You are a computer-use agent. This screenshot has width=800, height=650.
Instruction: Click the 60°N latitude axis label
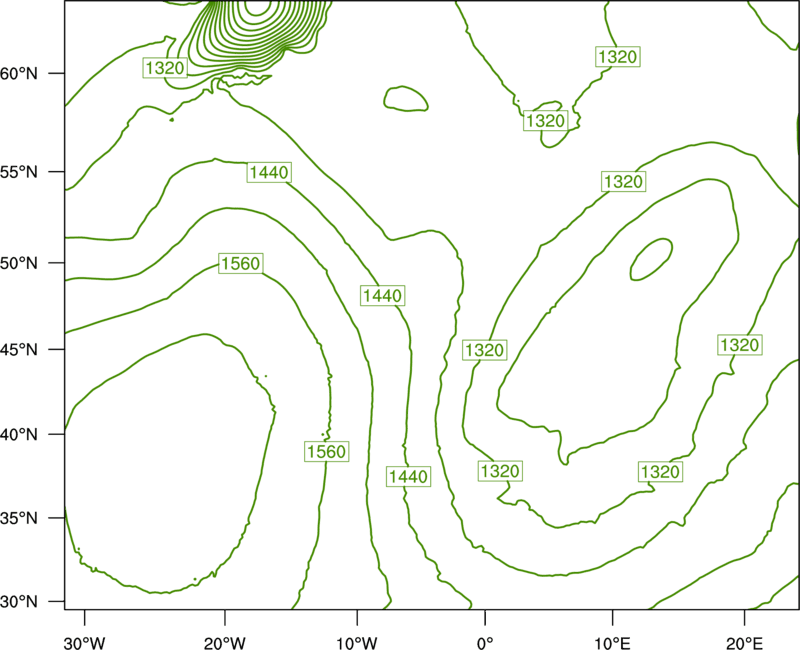click(19, 73)
